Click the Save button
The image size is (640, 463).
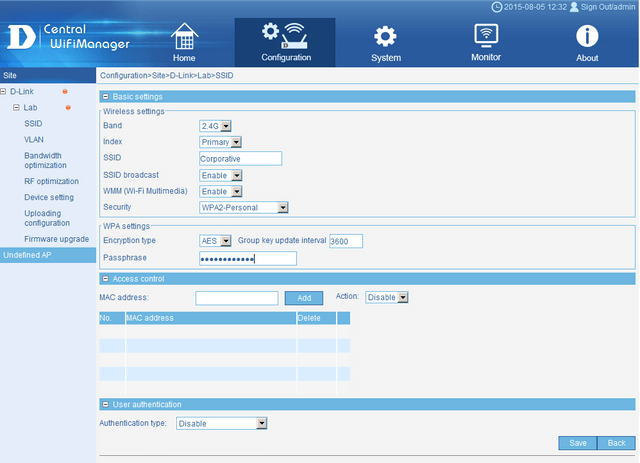pos(577,442)
